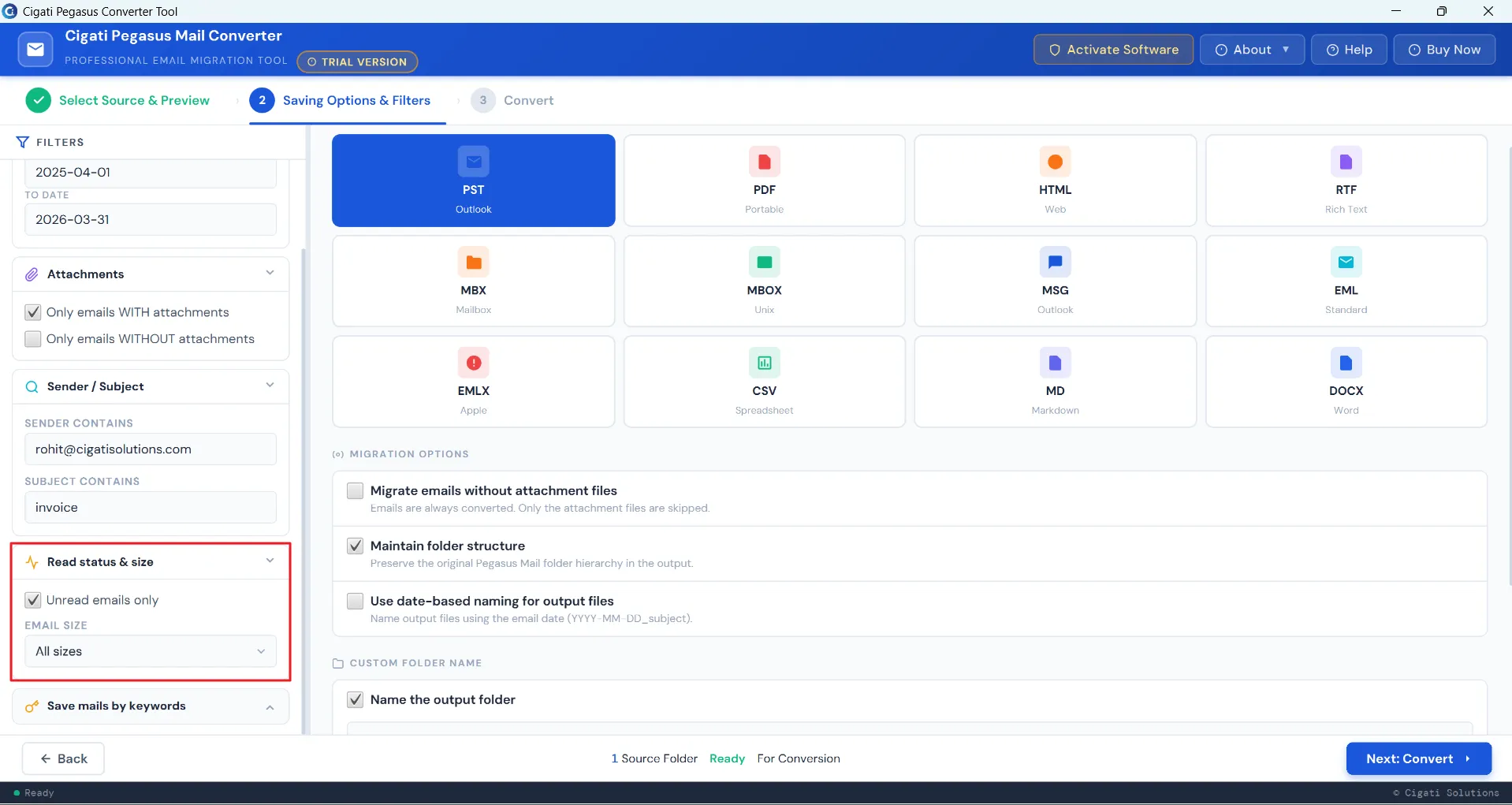Choose the MBX Mailbox format icon
Viewport: 1512px width, 805px height.
click(473, 262)
